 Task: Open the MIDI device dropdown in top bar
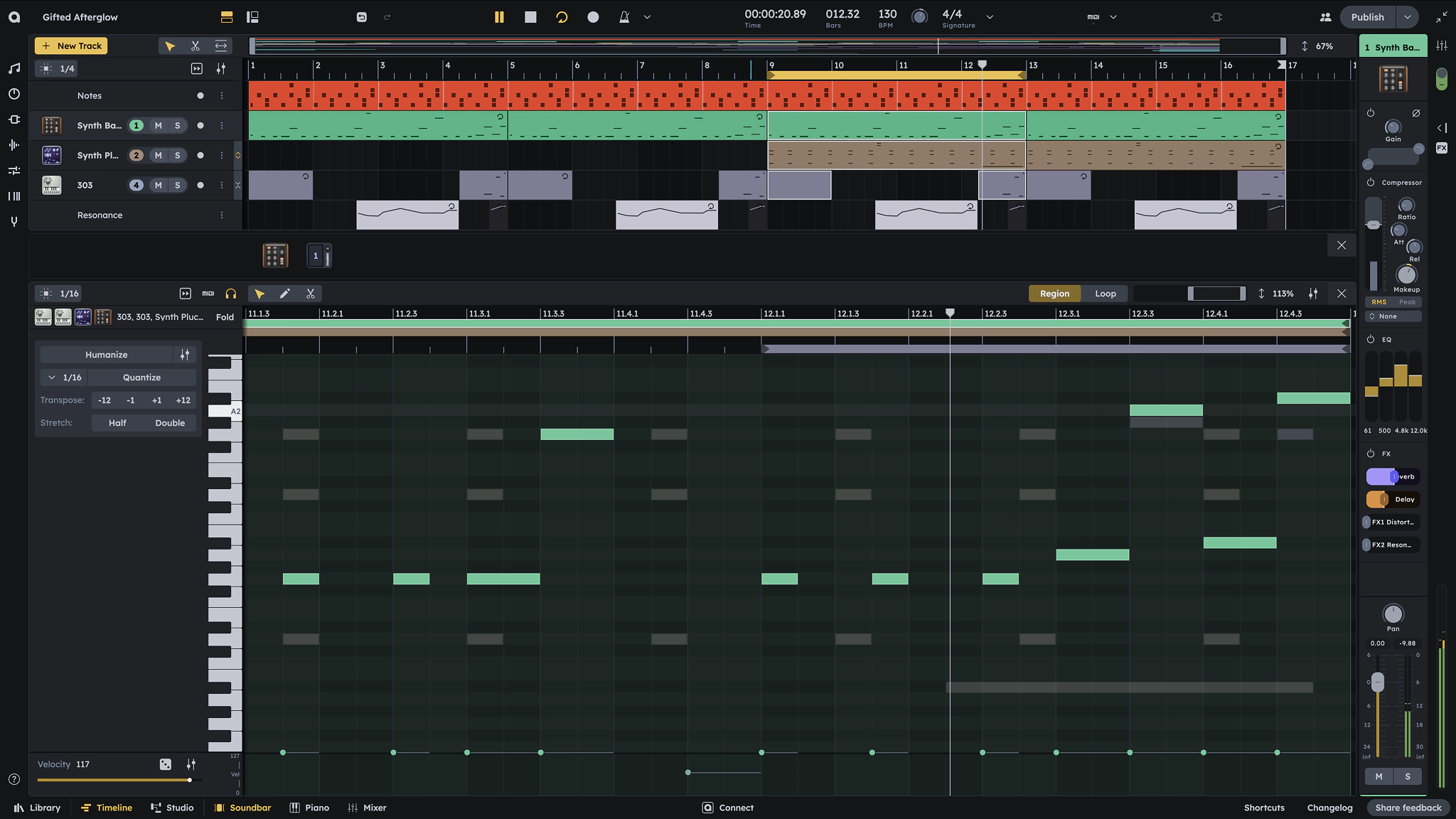tap(1113, 17)
